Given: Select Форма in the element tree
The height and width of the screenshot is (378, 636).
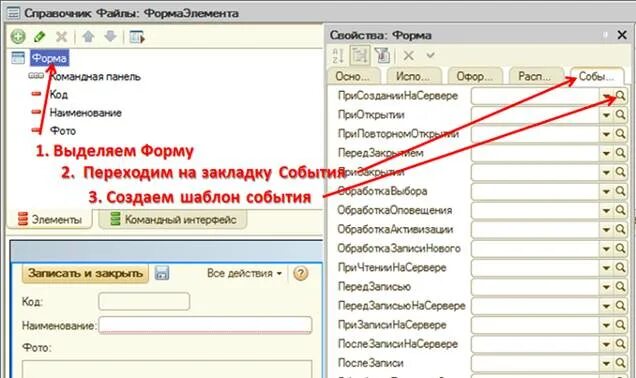Looking at the screenshot, I should tap(49, 58).
